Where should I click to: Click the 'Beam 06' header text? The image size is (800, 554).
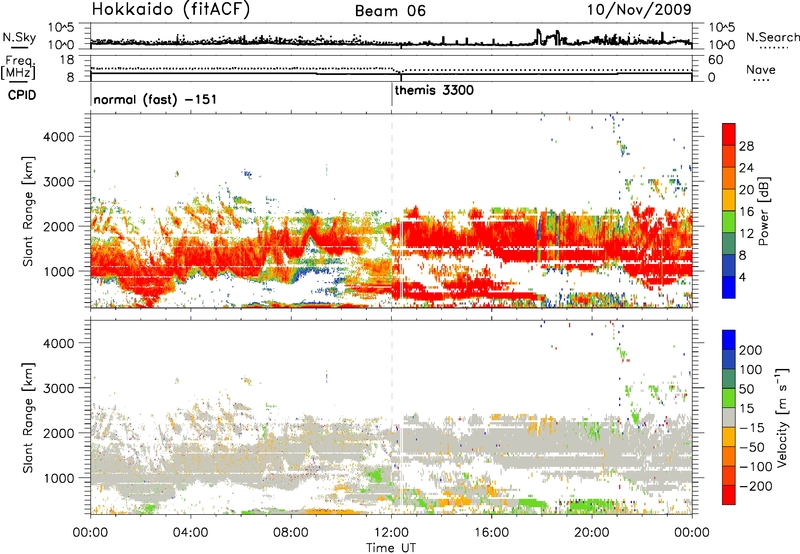point(390,11)
